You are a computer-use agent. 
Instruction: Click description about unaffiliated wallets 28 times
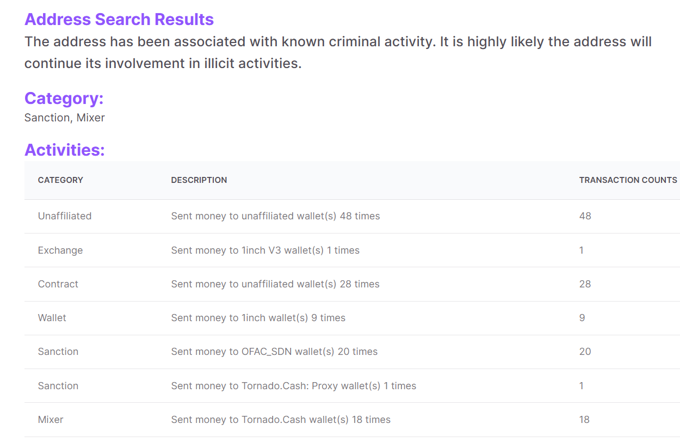(275, 284)
